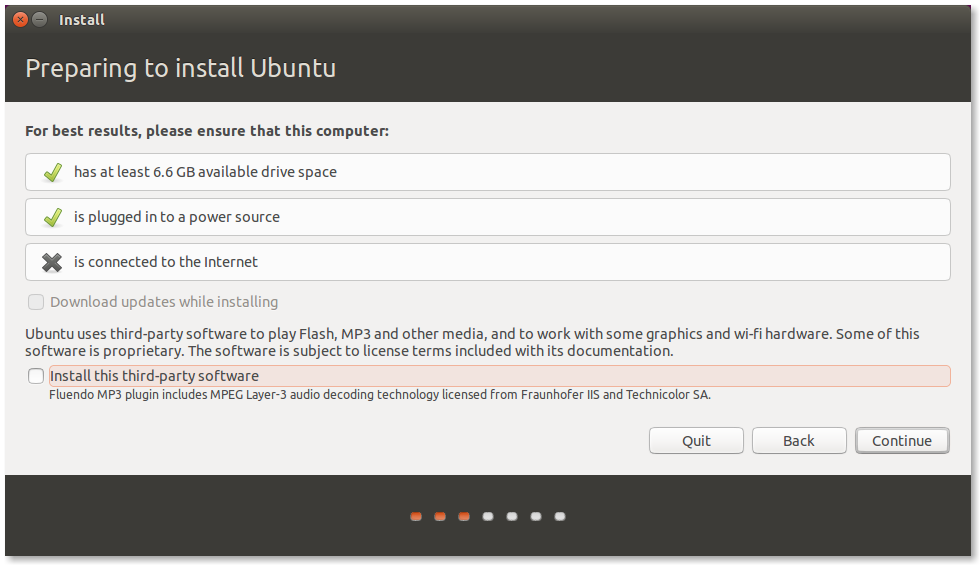Minimize the Install window
980x565 pixels.
(39, 20)
